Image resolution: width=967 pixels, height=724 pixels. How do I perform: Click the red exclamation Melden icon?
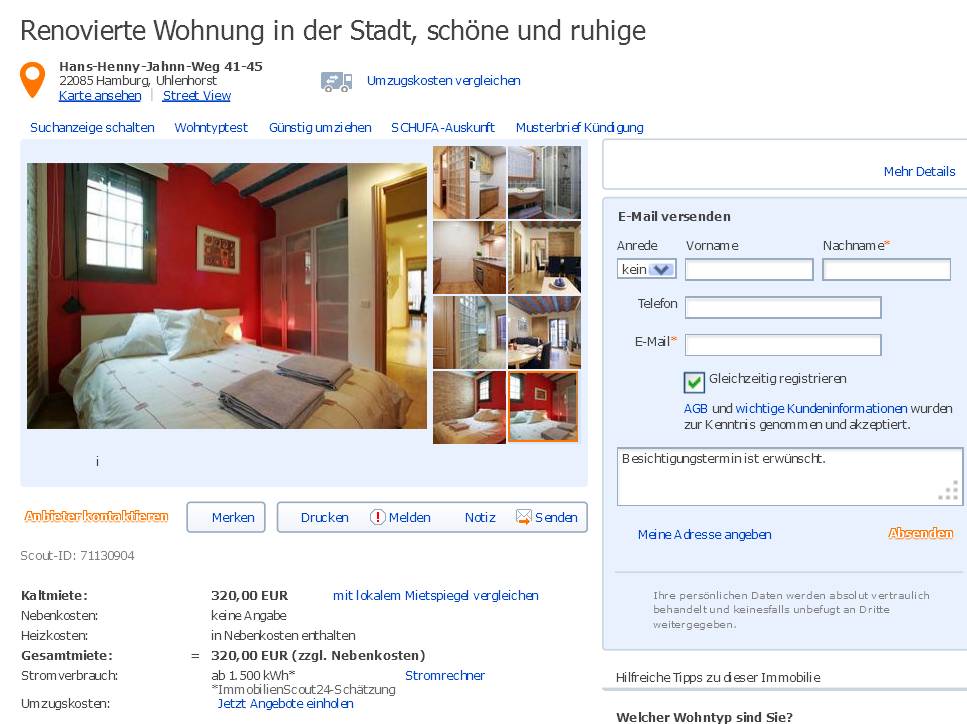pyautogui.click(x=377, y=517)
